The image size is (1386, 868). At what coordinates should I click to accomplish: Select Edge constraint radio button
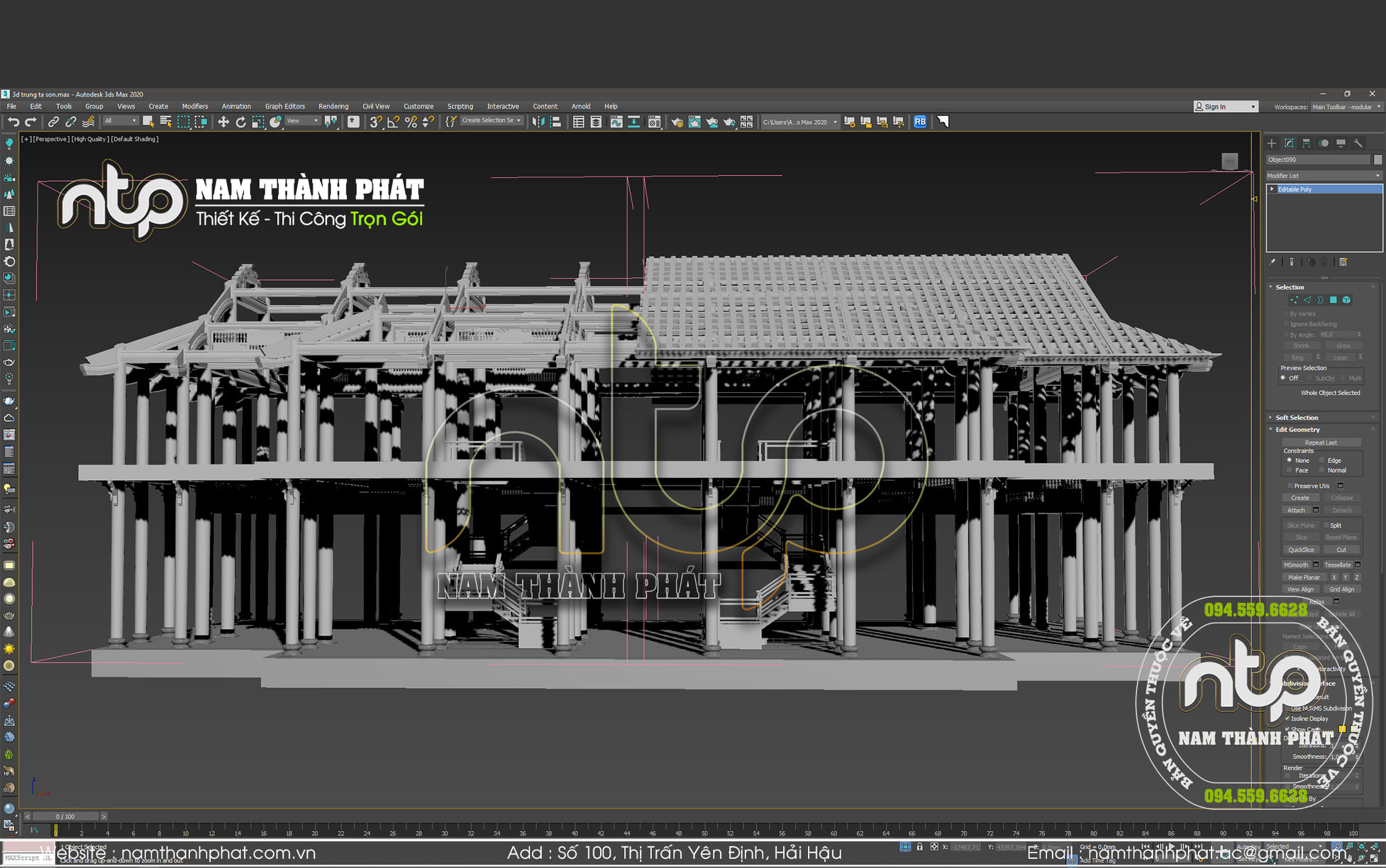tap(1322, 460)
